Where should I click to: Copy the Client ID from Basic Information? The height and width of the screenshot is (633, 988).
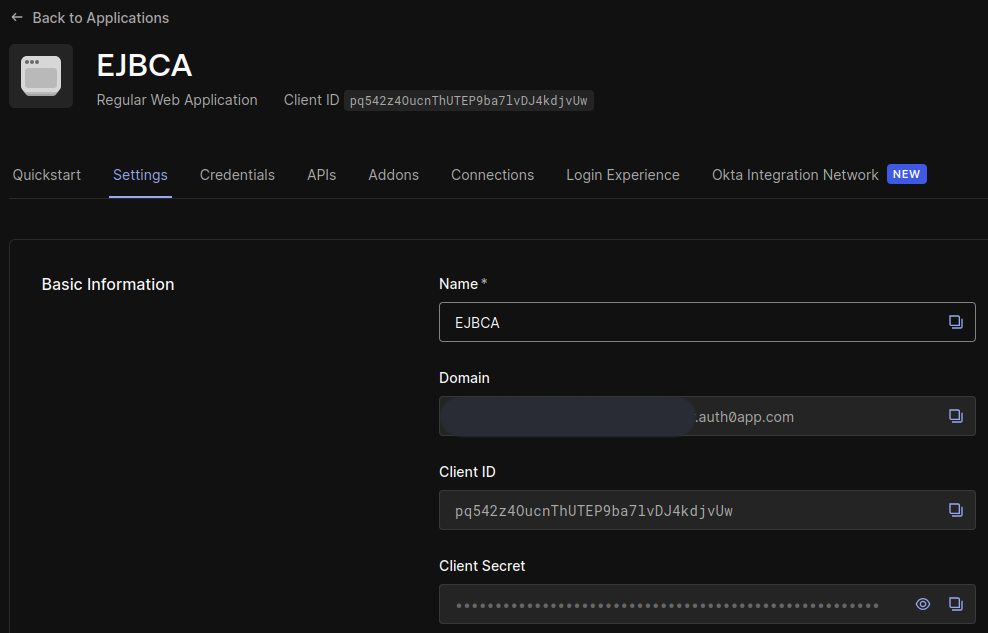956,510
